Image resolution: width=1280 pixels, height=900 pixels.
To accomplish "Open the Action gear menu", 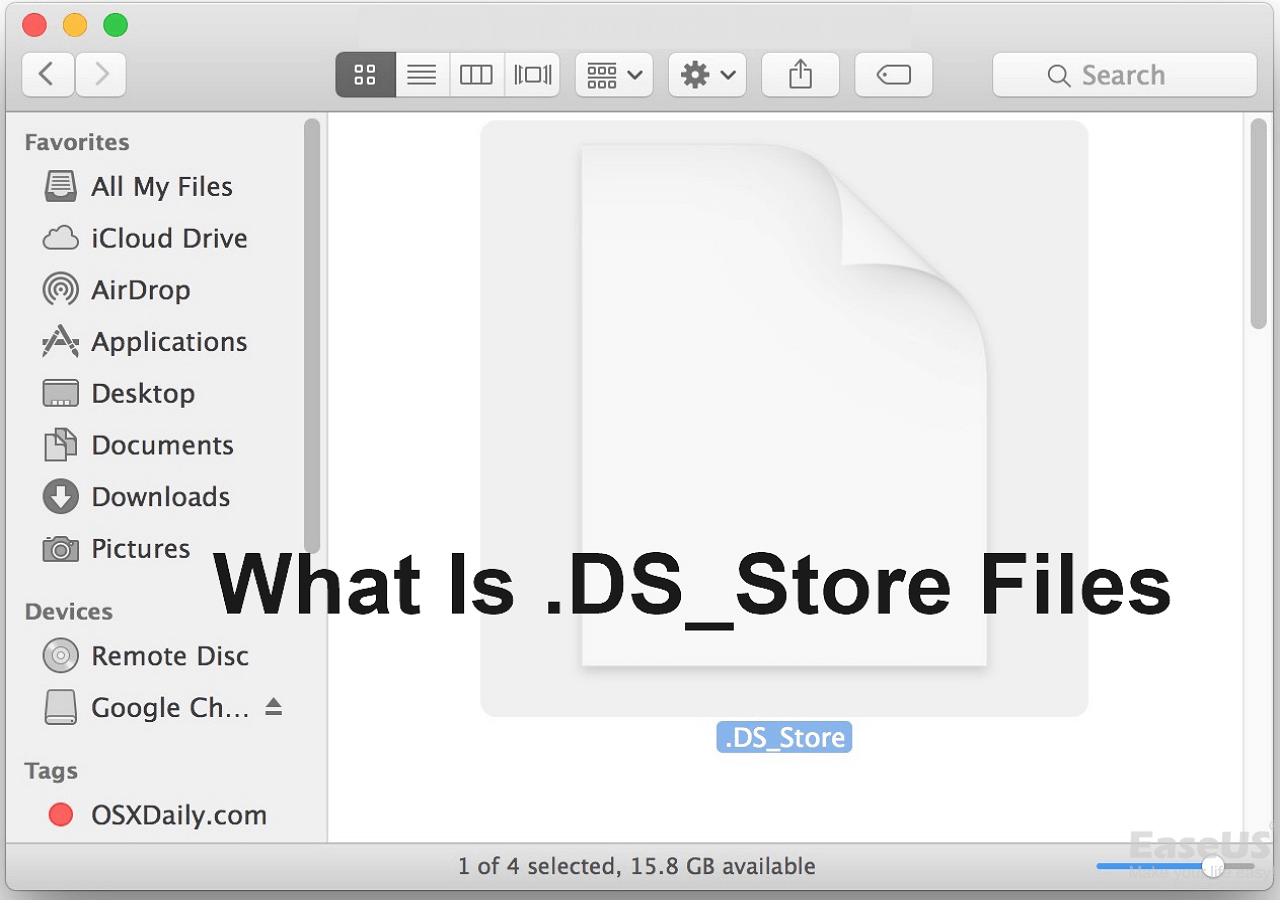I will tap(707, 75).
